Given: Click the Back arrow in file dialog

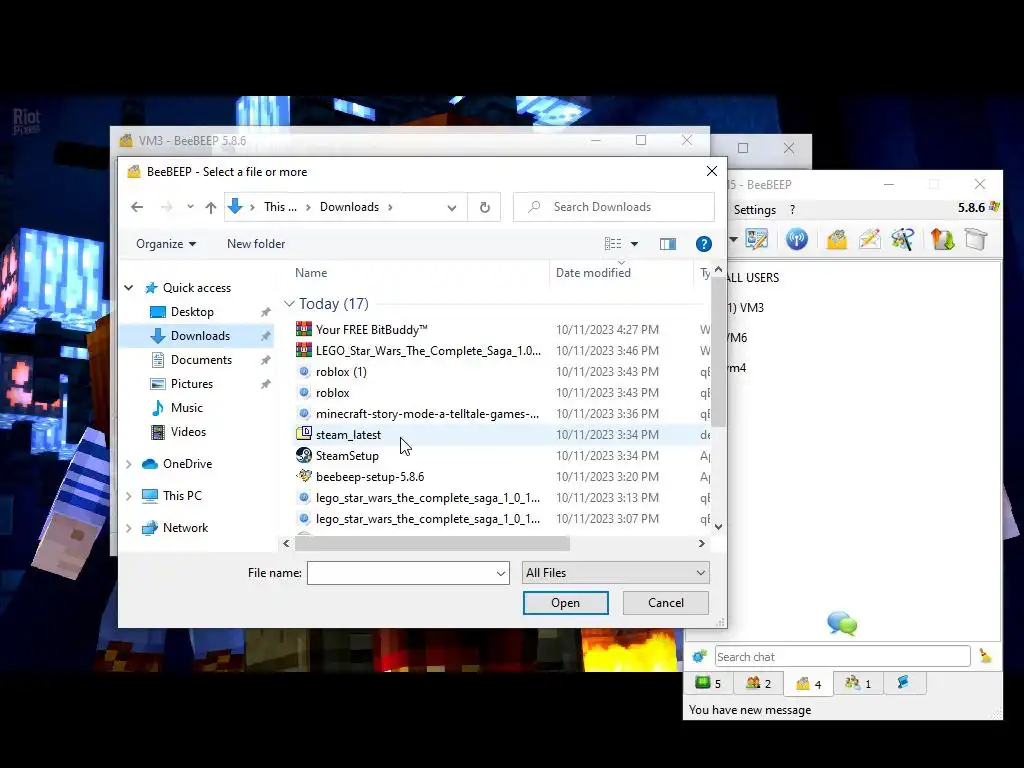Looking at the screenshot, I should tap(136, 207).
